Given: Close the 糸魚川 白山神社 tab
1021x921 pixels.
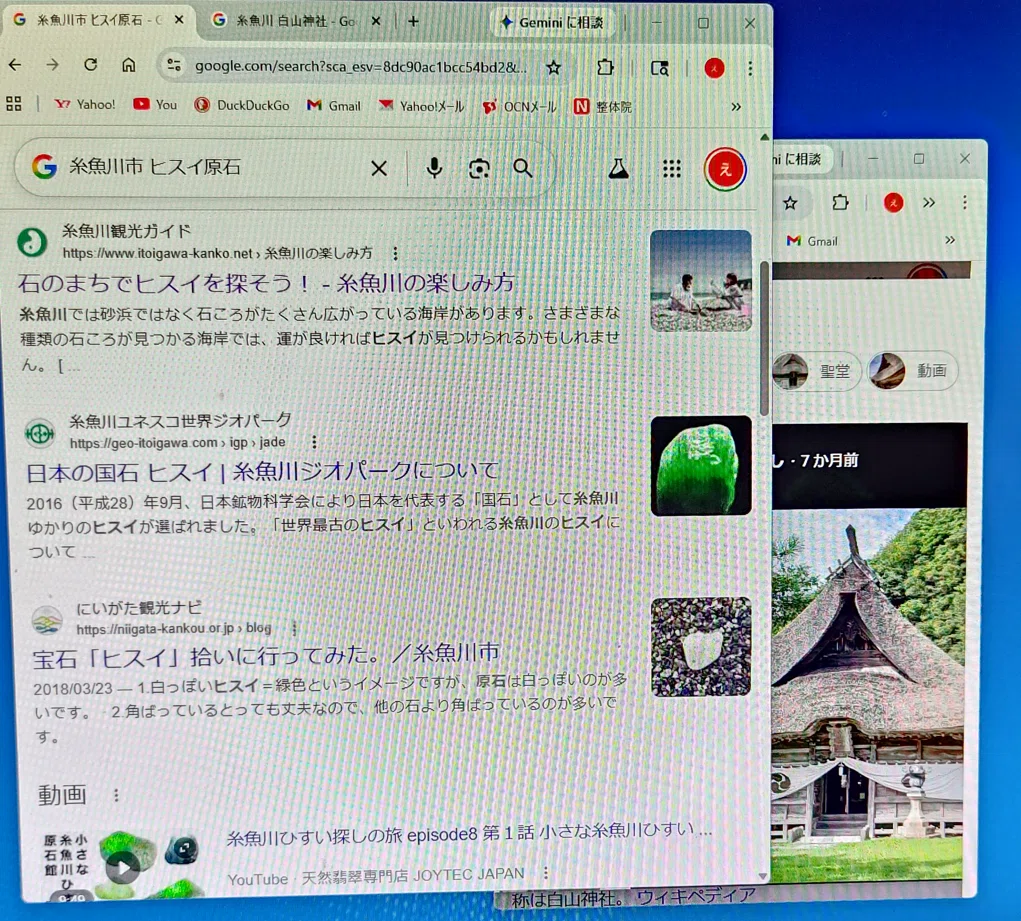Looking at the screenshot, I should pos(376,21).
